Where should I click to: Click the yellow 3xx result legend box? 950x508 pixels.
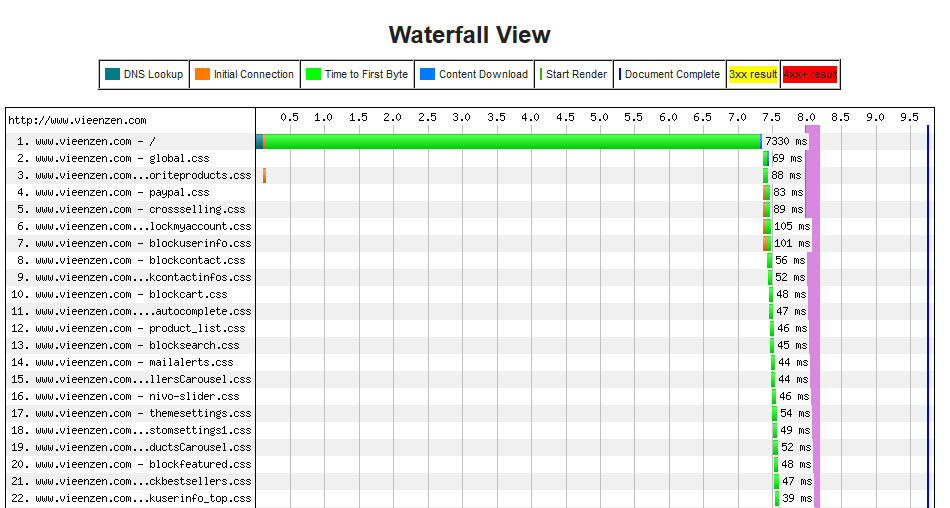pos(753,75)
